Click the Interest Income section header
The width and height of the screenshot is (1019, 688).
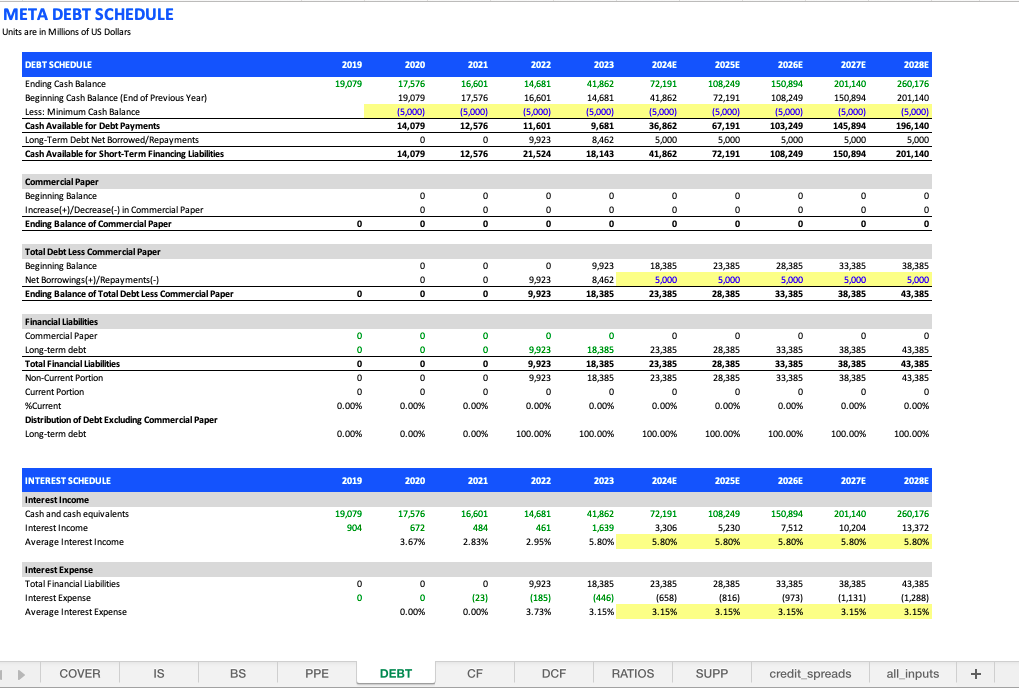[x=57, y=500]
